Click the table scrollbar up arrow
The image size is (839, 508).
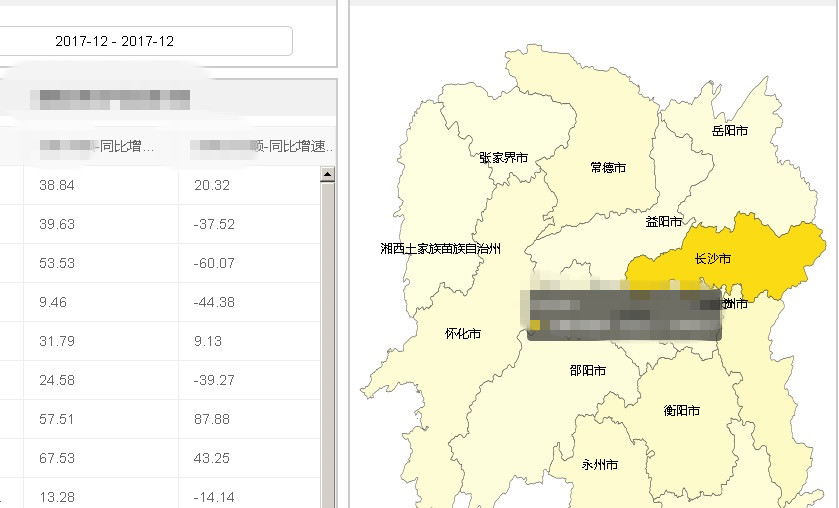327,174
